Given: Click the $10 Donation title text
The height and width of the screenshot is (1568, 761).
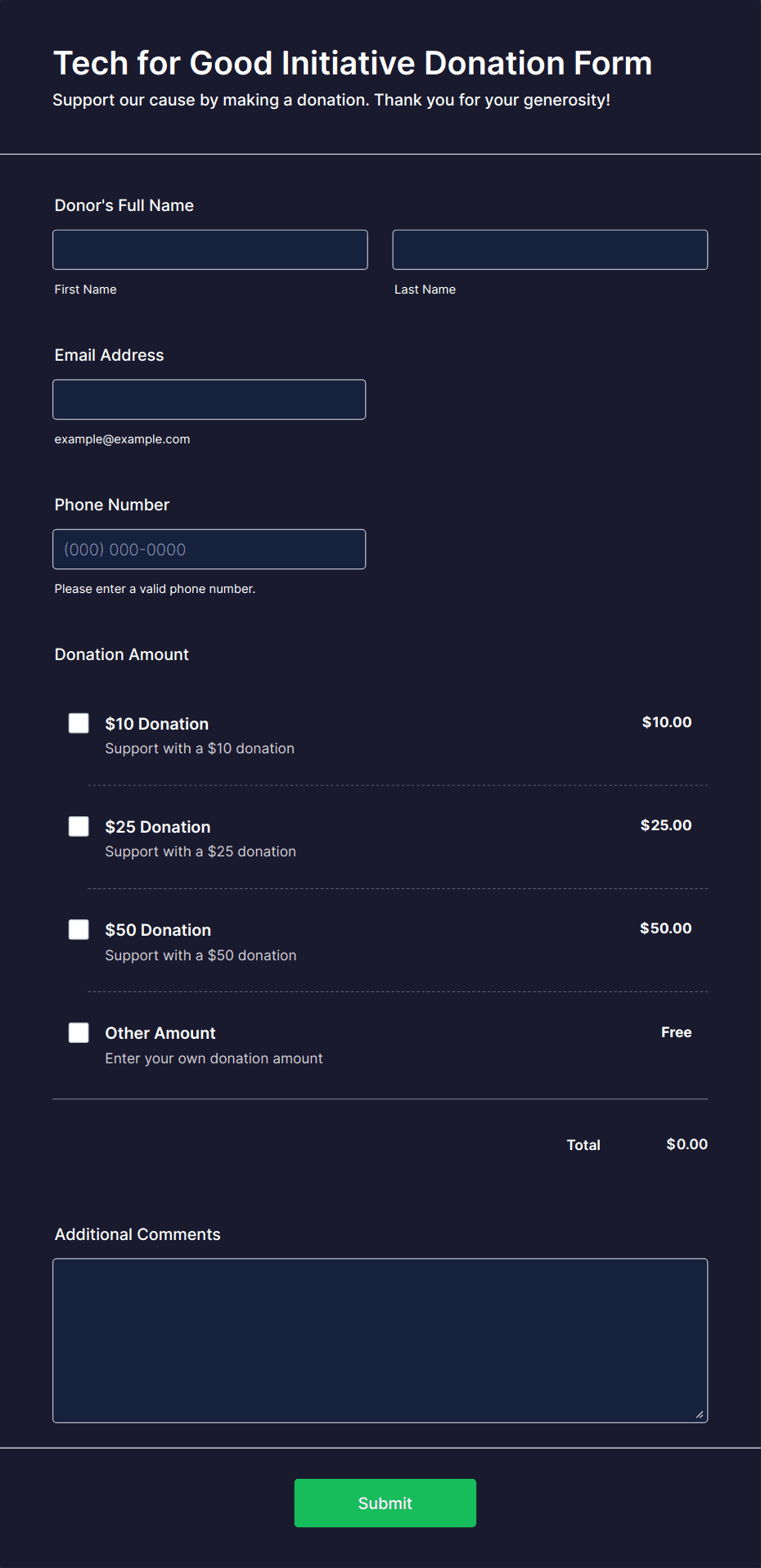Looking at the screenshot, I should click(157, 724).
